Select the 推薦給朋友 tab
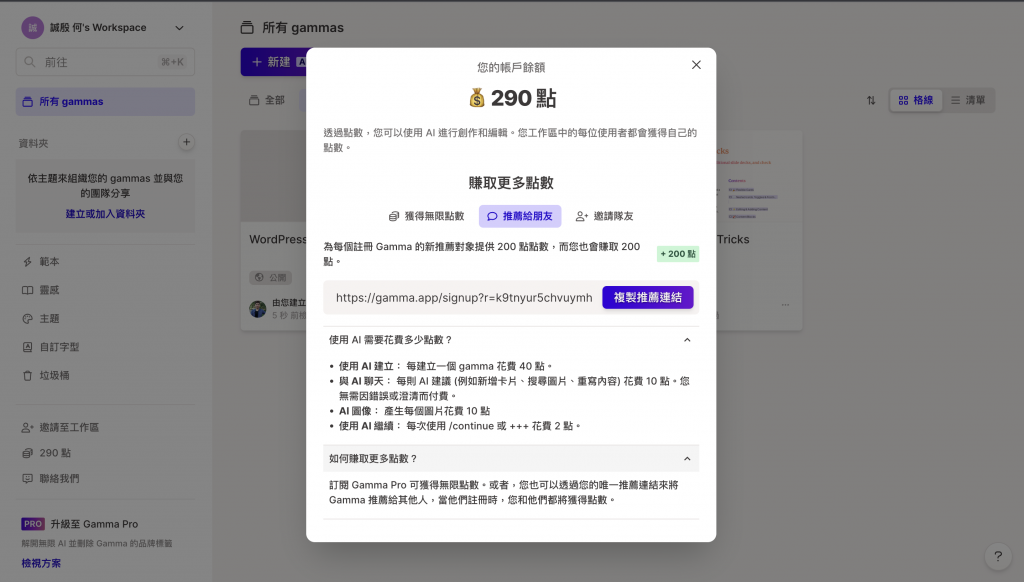 [x=520, y=216]
